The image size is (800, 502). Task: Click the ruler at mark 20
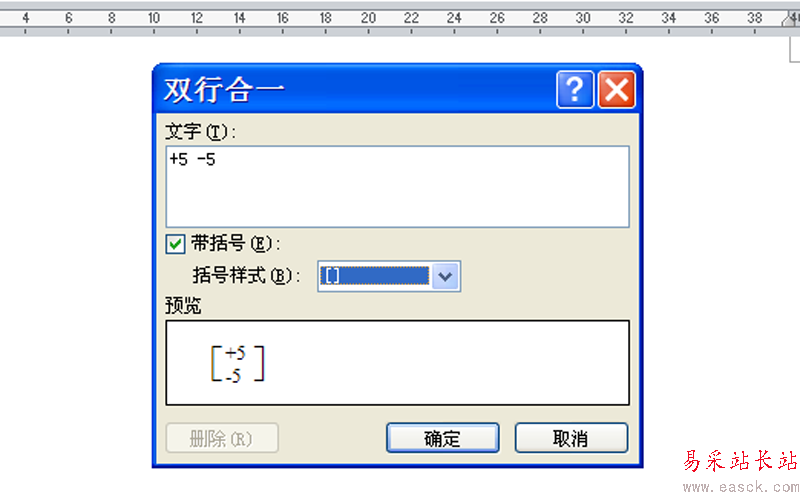[x=368, y=18]
